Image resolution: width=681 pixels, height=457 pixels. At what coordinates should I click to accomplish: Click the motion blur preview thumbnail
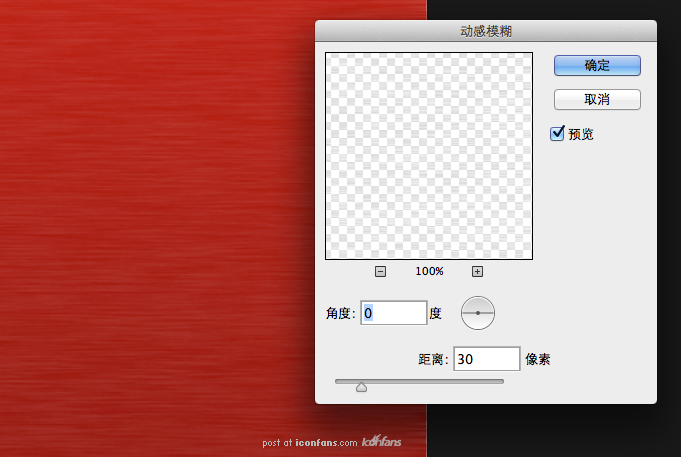click(429, 156)
